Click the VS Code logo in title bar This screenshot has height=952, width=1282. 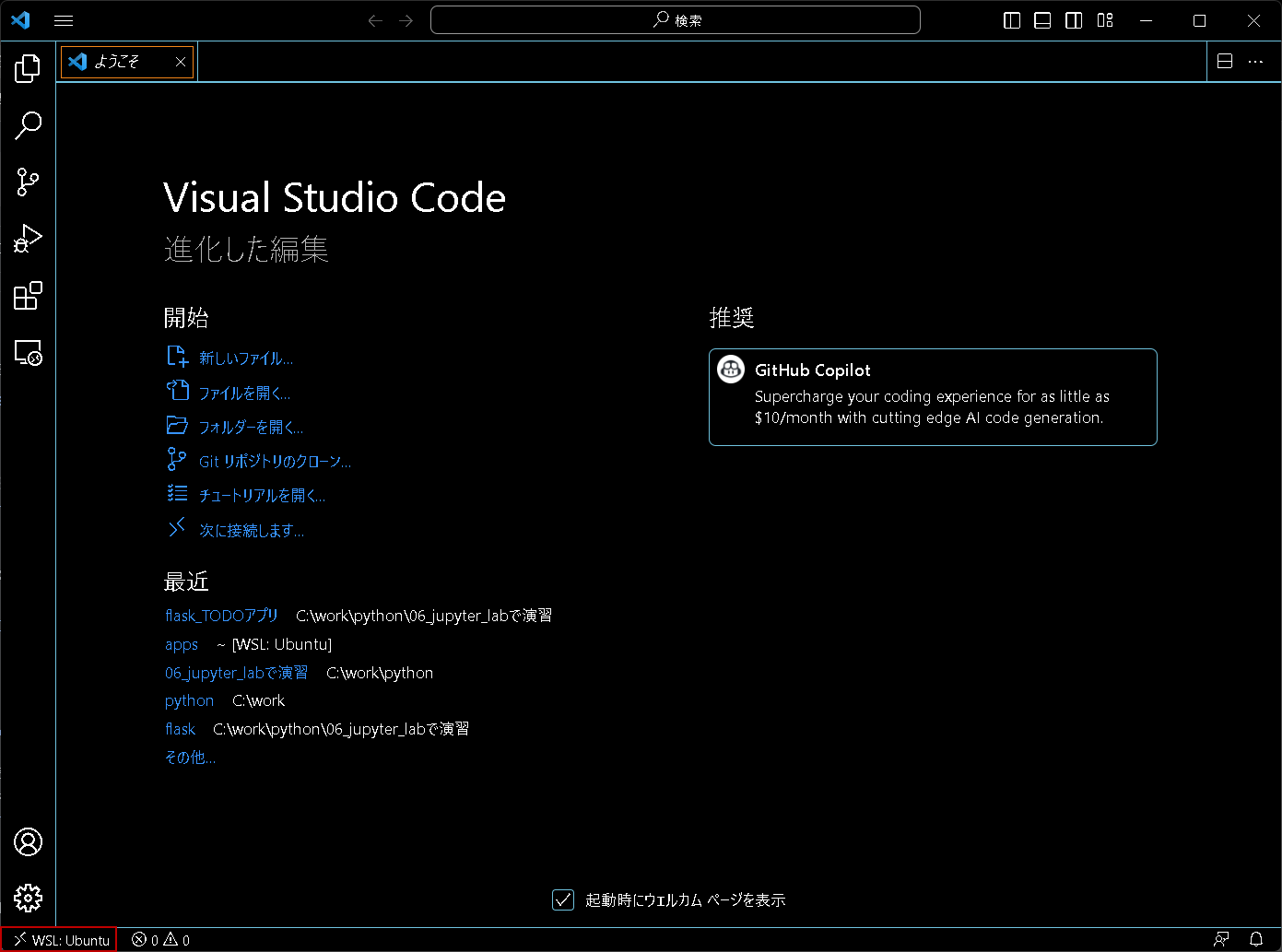(20, 20)
